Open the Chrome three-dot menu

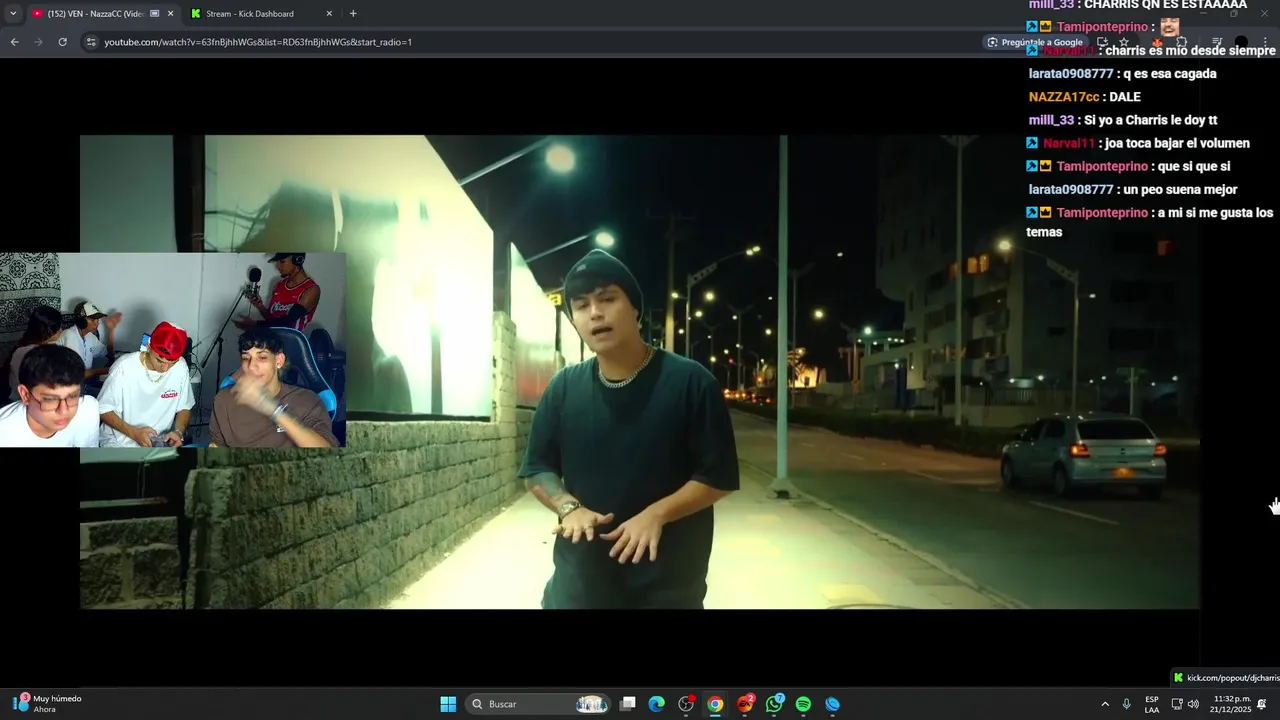(x=1266, y=42)
